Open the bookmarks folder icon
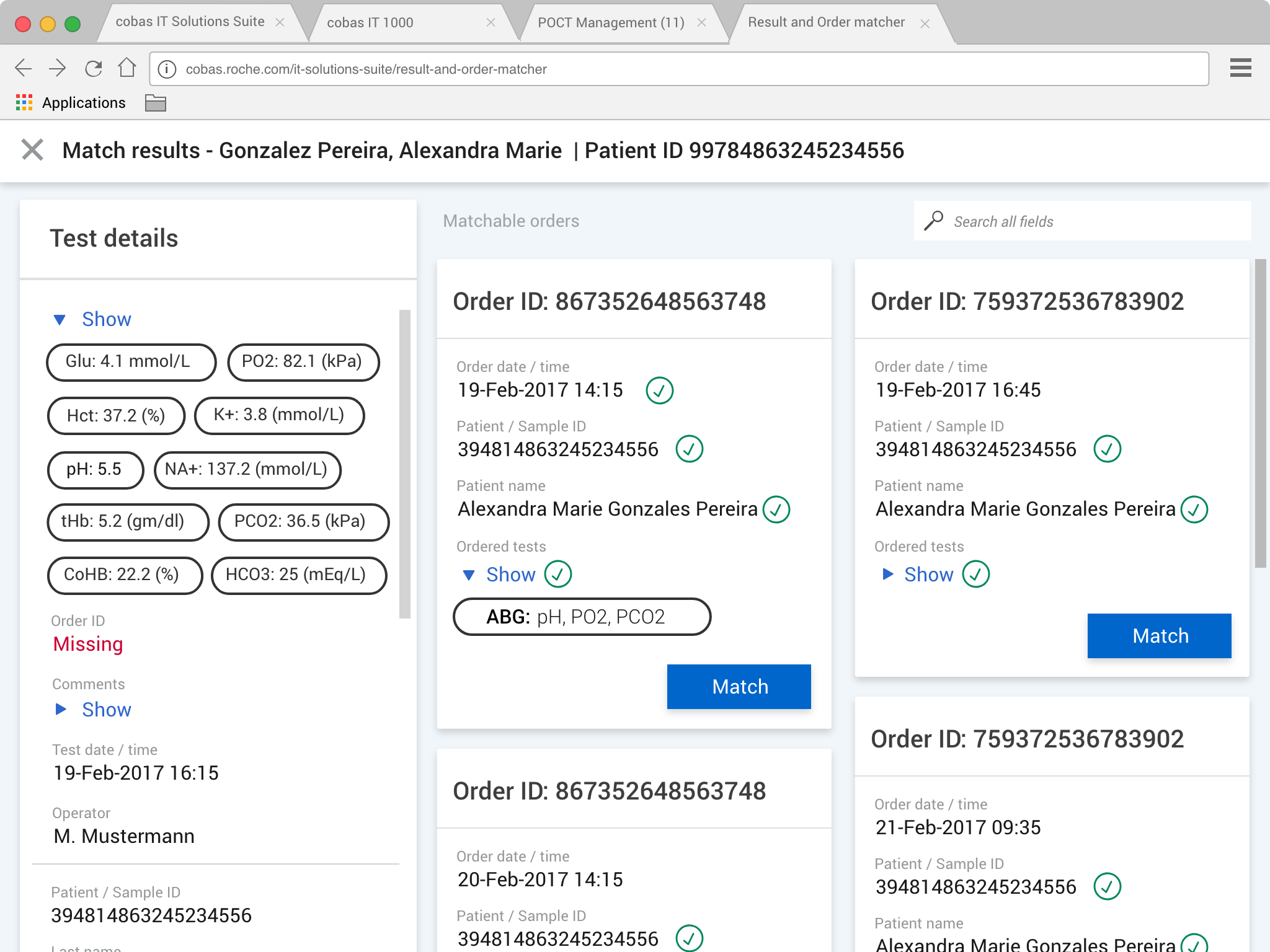Screen dimensions: 1270x952 (155, 103)
